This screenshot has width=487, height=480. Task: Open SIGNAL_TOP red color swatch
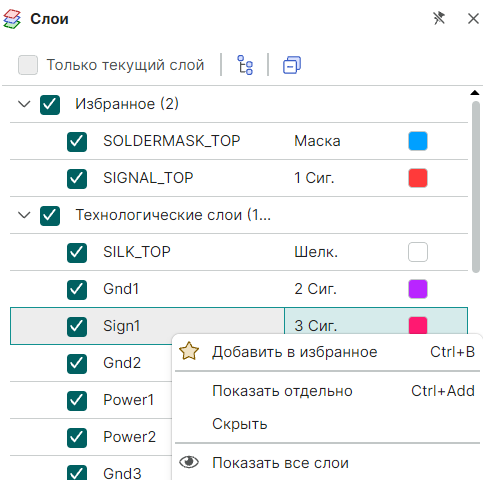pos(418,178)
